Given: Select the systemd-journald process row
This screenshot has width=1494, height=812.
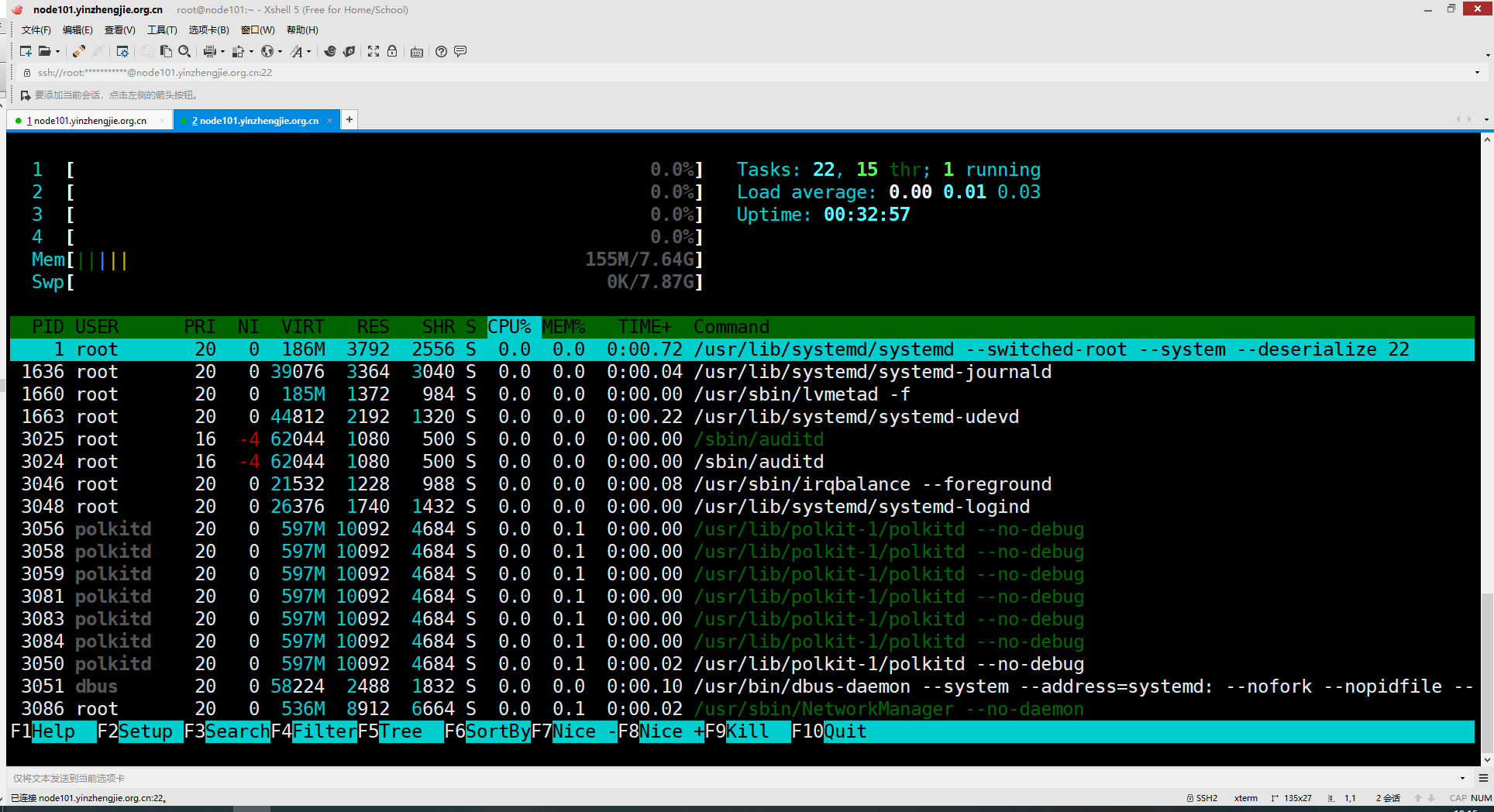Looking at the screenshot, I should tap(742, 372).
